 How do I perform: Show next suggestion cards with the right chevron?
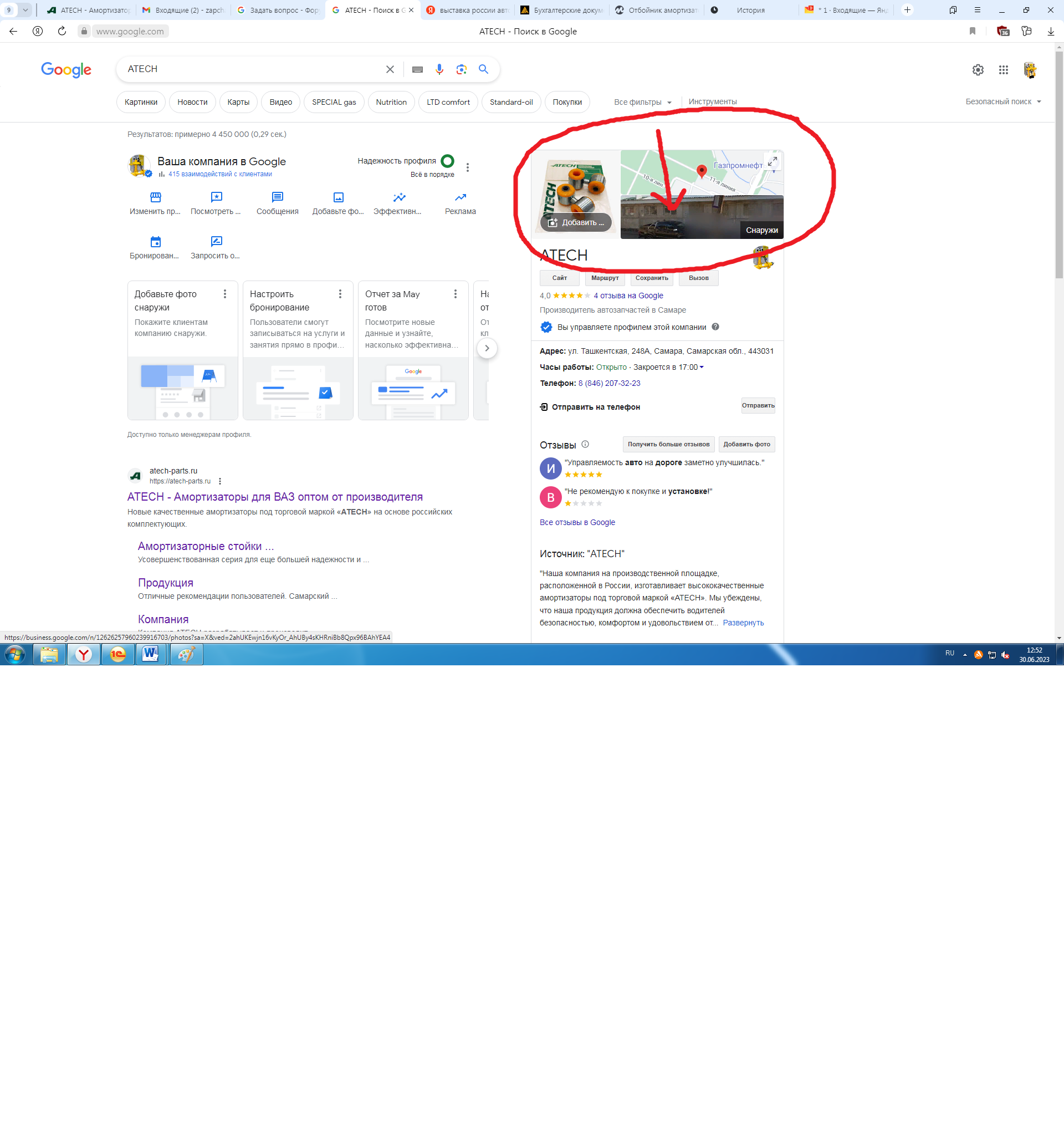tap(487, 348)
